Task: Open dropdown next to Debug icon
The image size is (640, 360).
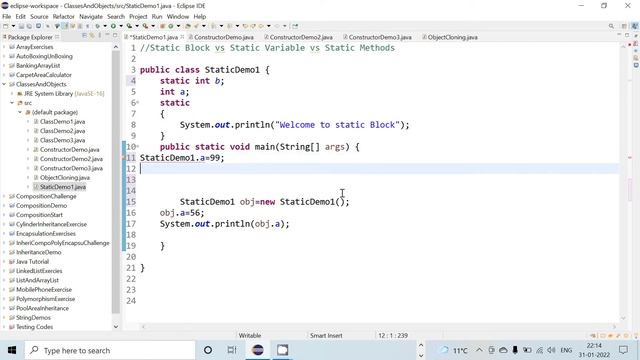Action: [x=105, y=26]
